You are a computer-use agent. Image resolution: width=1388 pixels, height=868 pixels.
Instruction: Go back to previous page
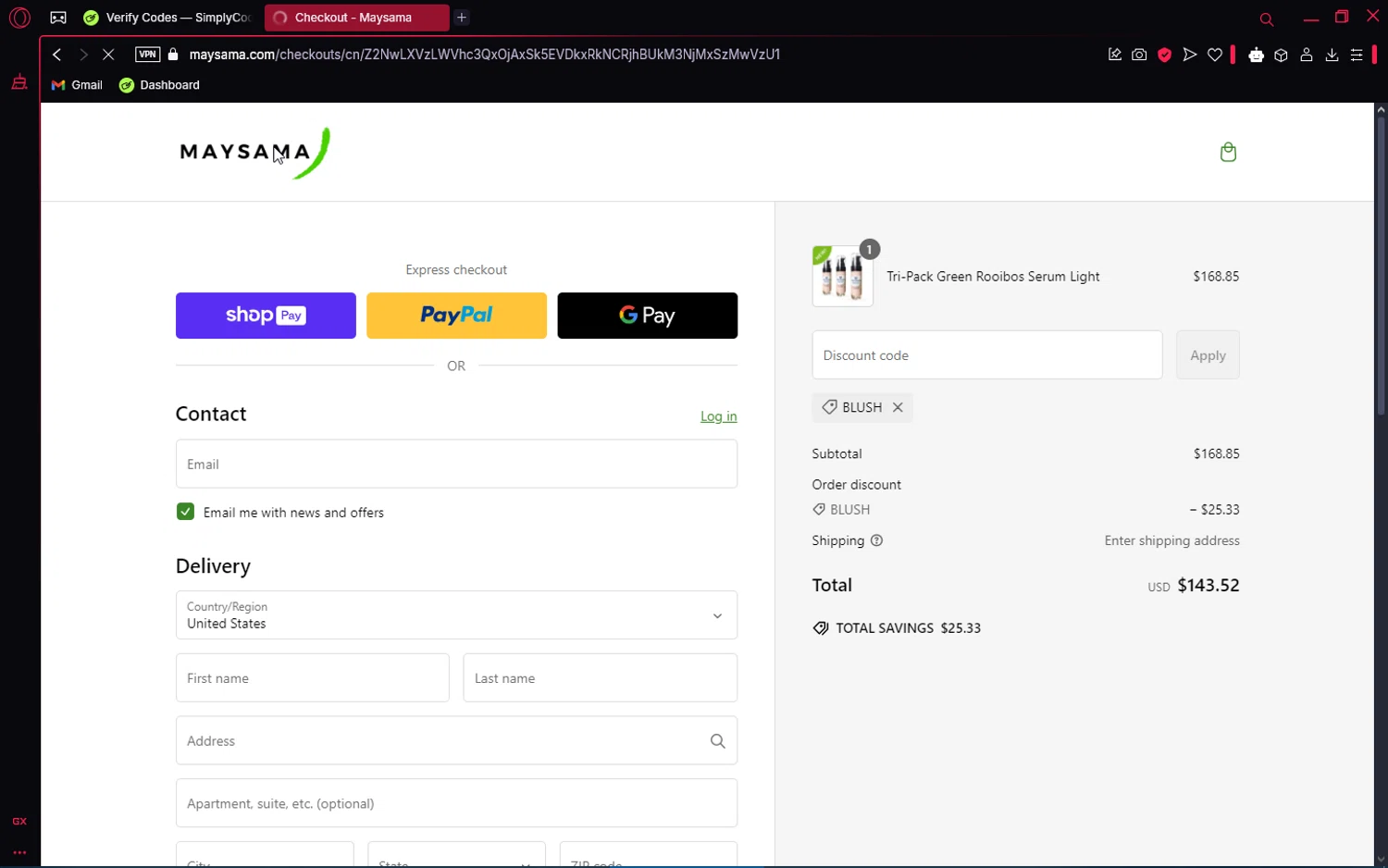coord(57,55)
